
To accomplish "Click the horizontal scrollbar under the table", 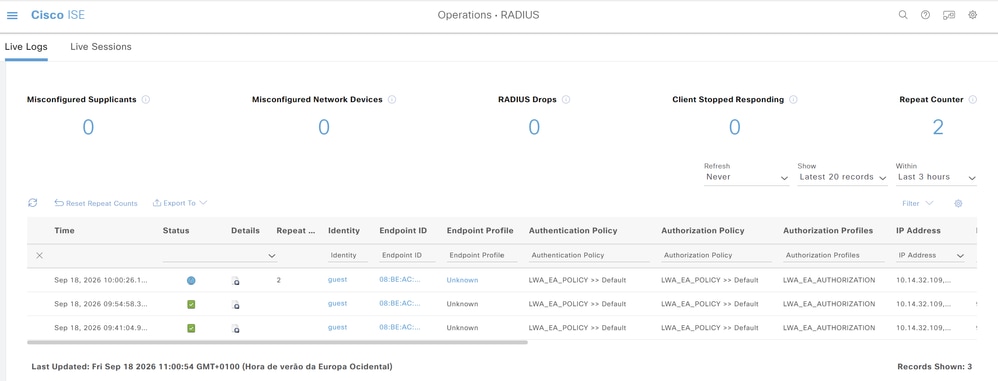I will point(278,342).
